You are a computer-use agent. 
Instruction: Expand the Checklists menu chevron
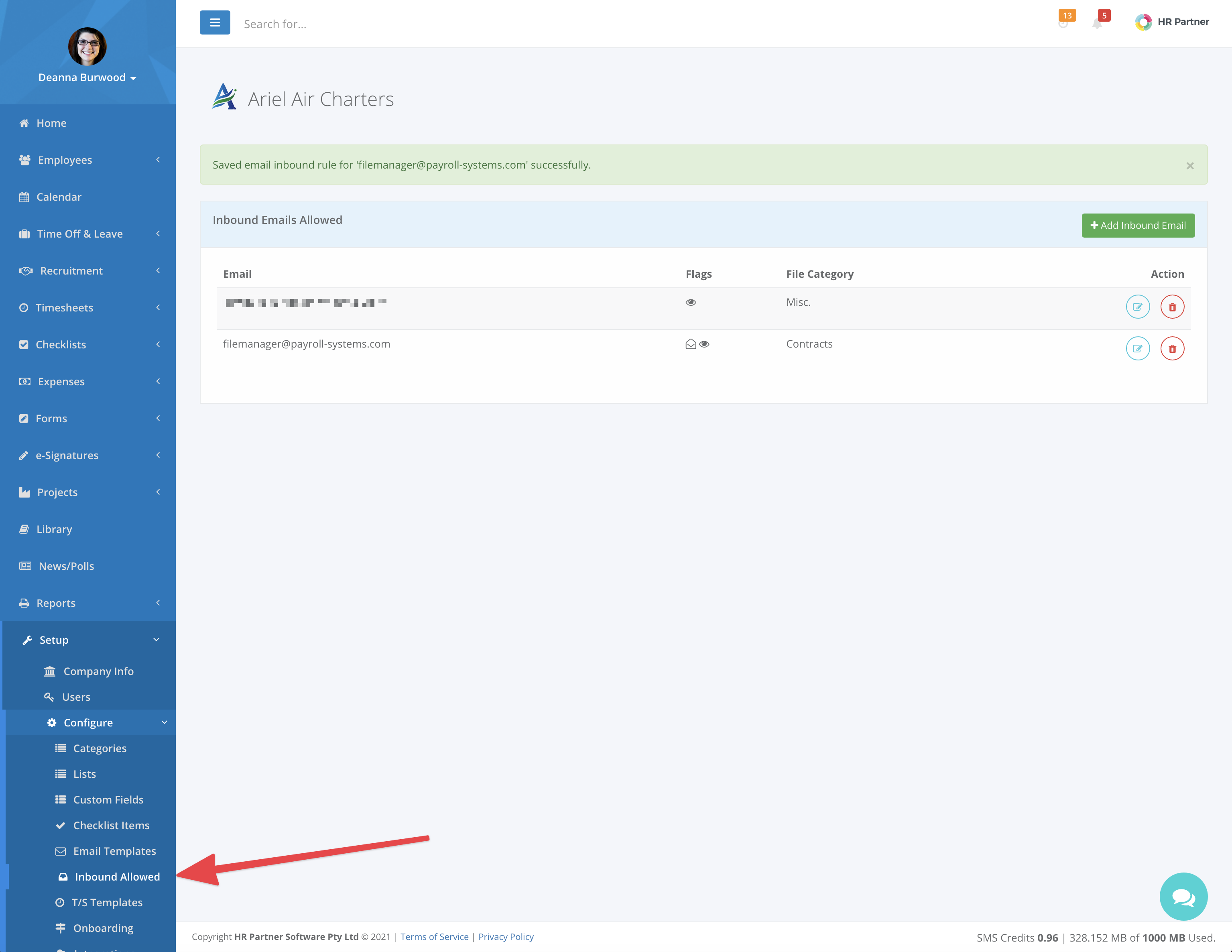(x=158, y=344)
